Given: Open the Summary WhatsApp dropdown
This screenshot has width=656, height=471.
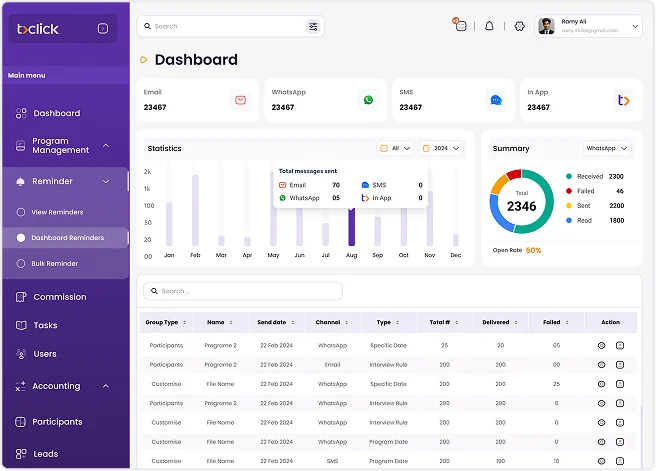Looking at the screenshot, I should pyautogui.click(x=607, y=148).
